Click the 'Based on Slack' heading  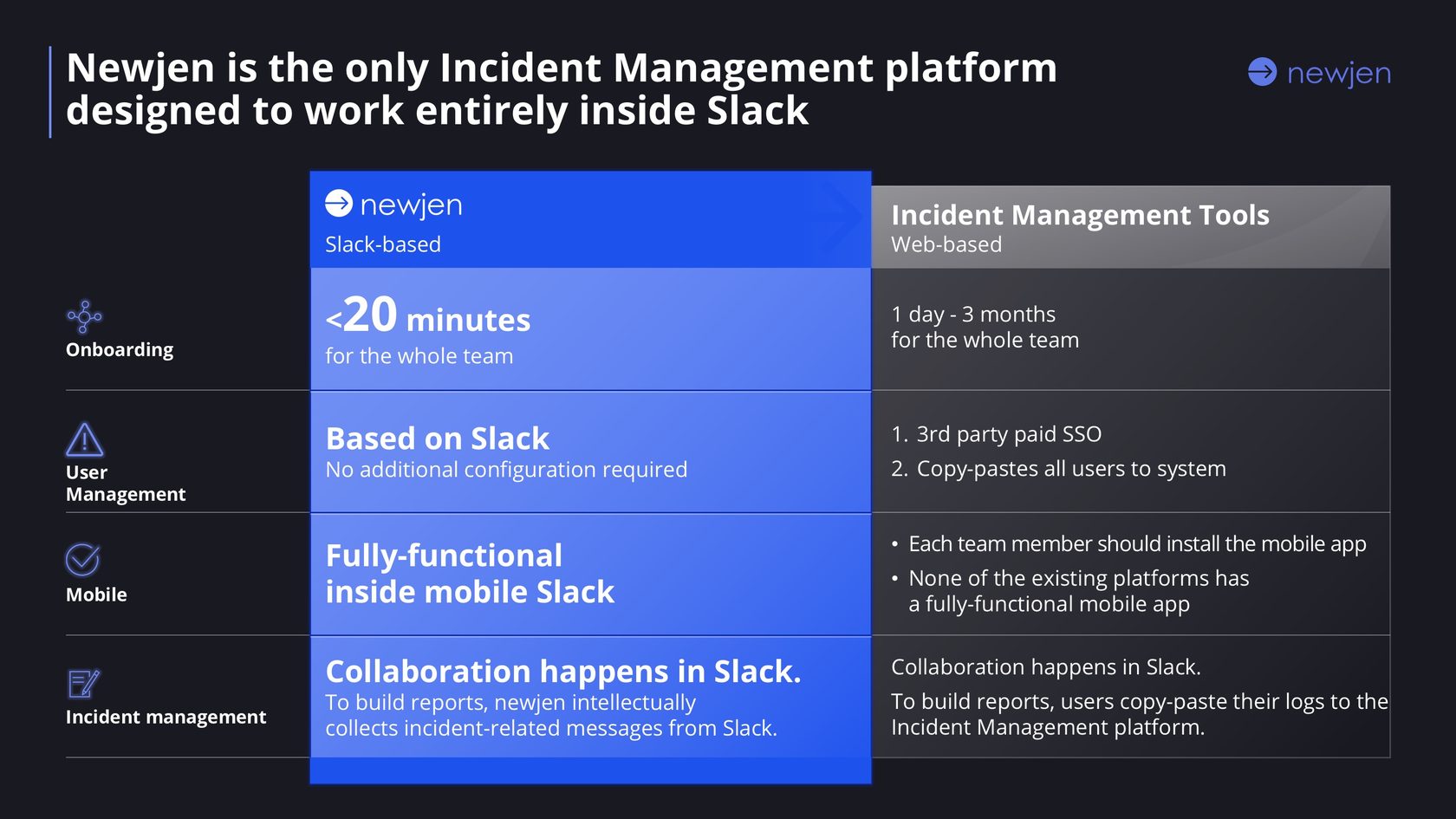(438, 439)
